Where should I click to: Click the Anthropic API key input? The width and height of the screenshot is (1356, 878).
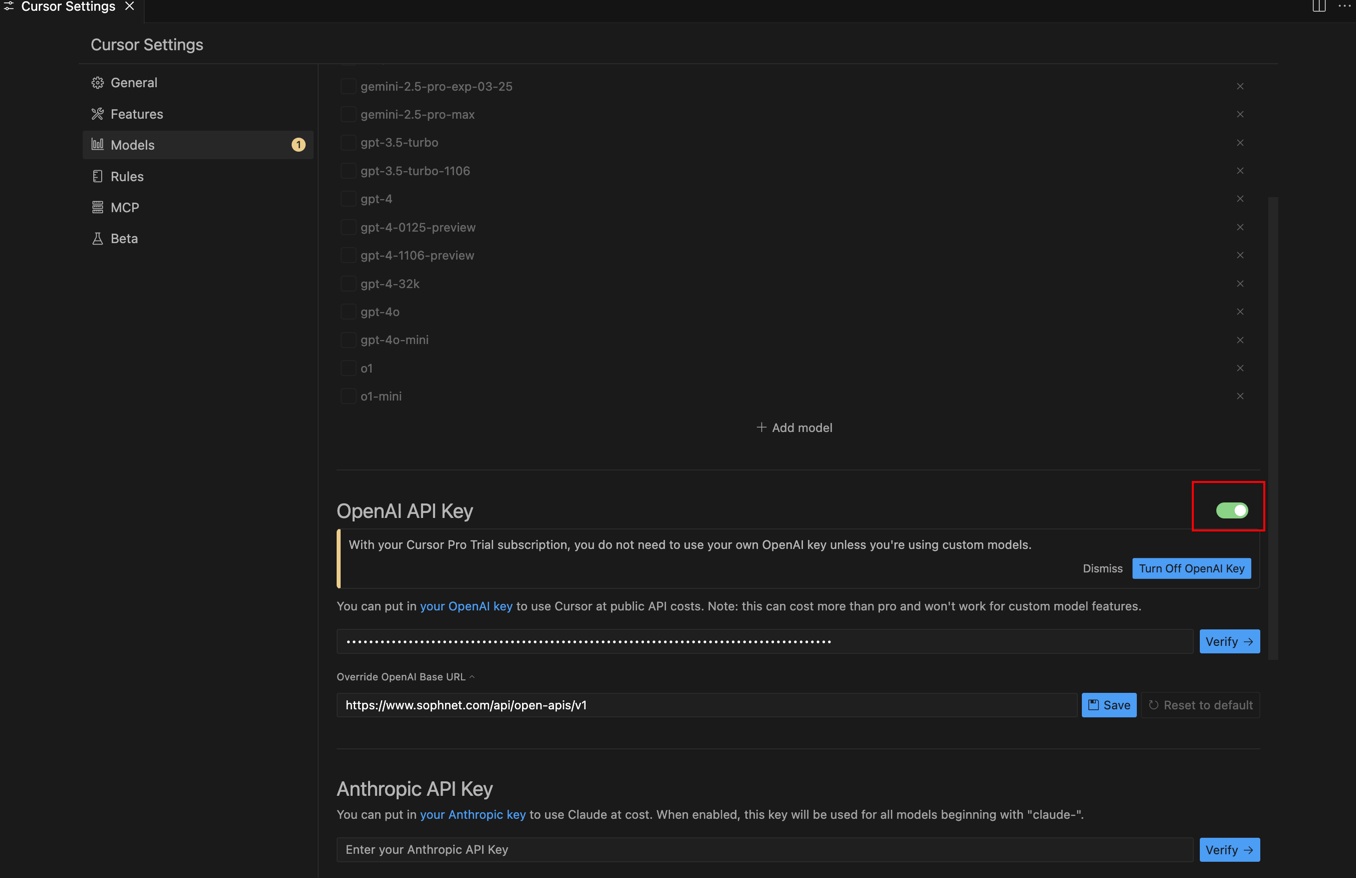765,850
